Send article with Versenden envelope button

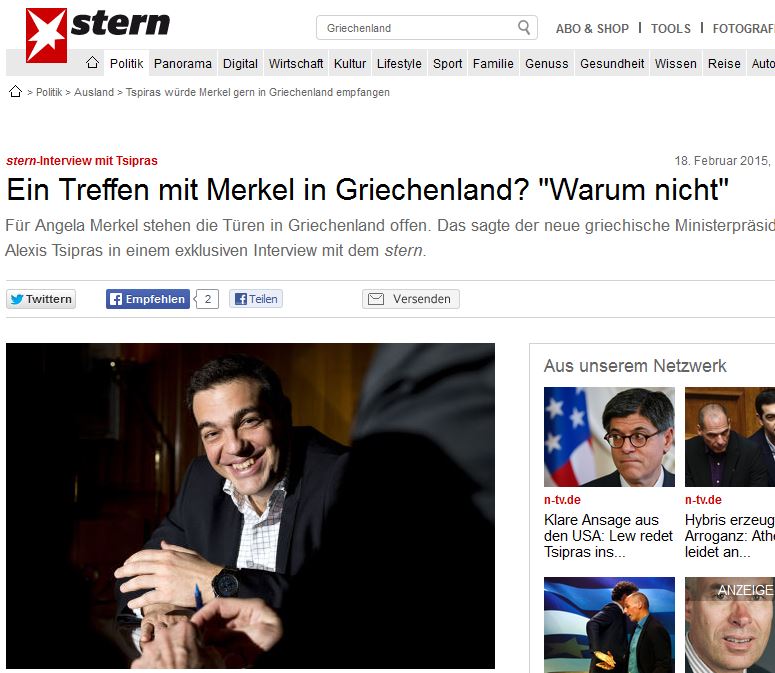(x=411, y=299)
